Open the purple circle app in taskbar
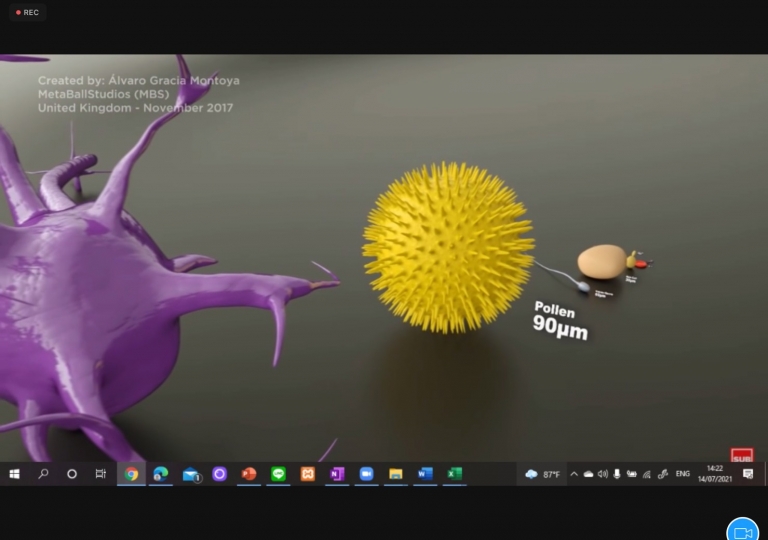The image size is (768, 540). (219, 474)
